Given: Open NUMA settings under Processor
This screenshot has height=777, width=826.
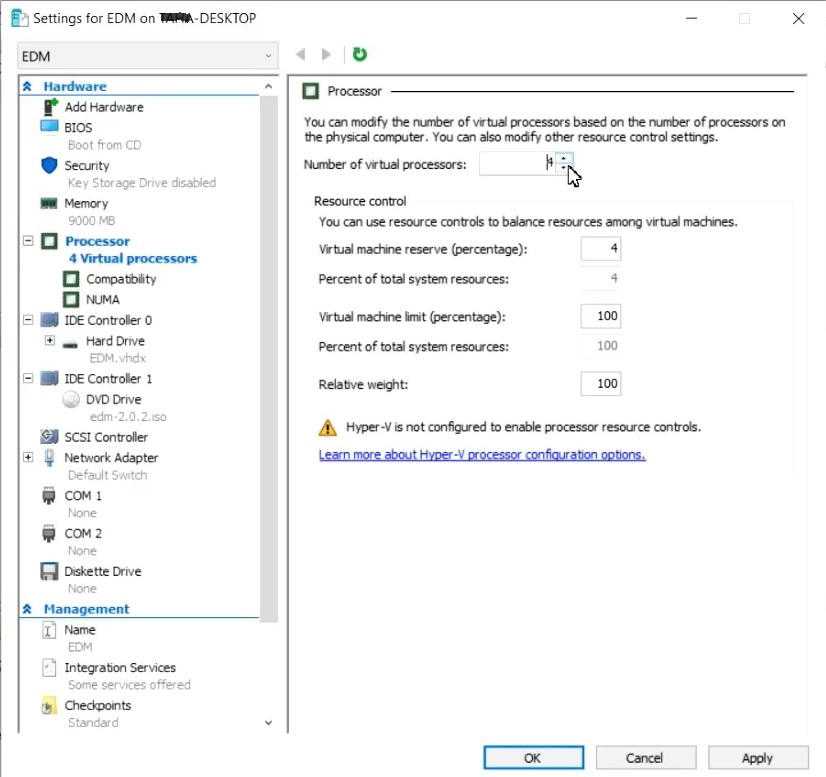Looking at the screenshot, I should coord(102,299).
